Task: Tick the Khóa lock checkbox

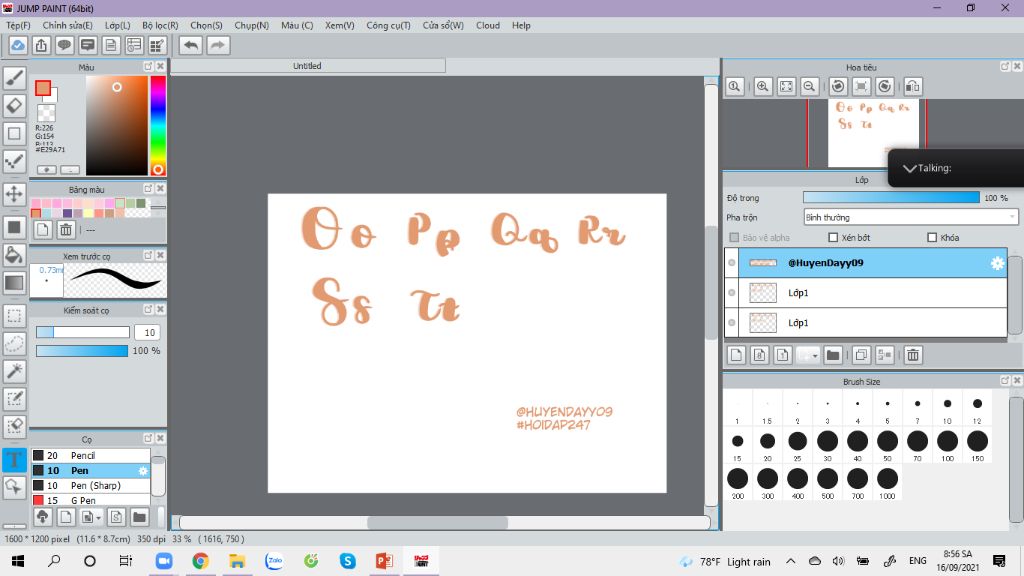Action: tap(932, 238)
